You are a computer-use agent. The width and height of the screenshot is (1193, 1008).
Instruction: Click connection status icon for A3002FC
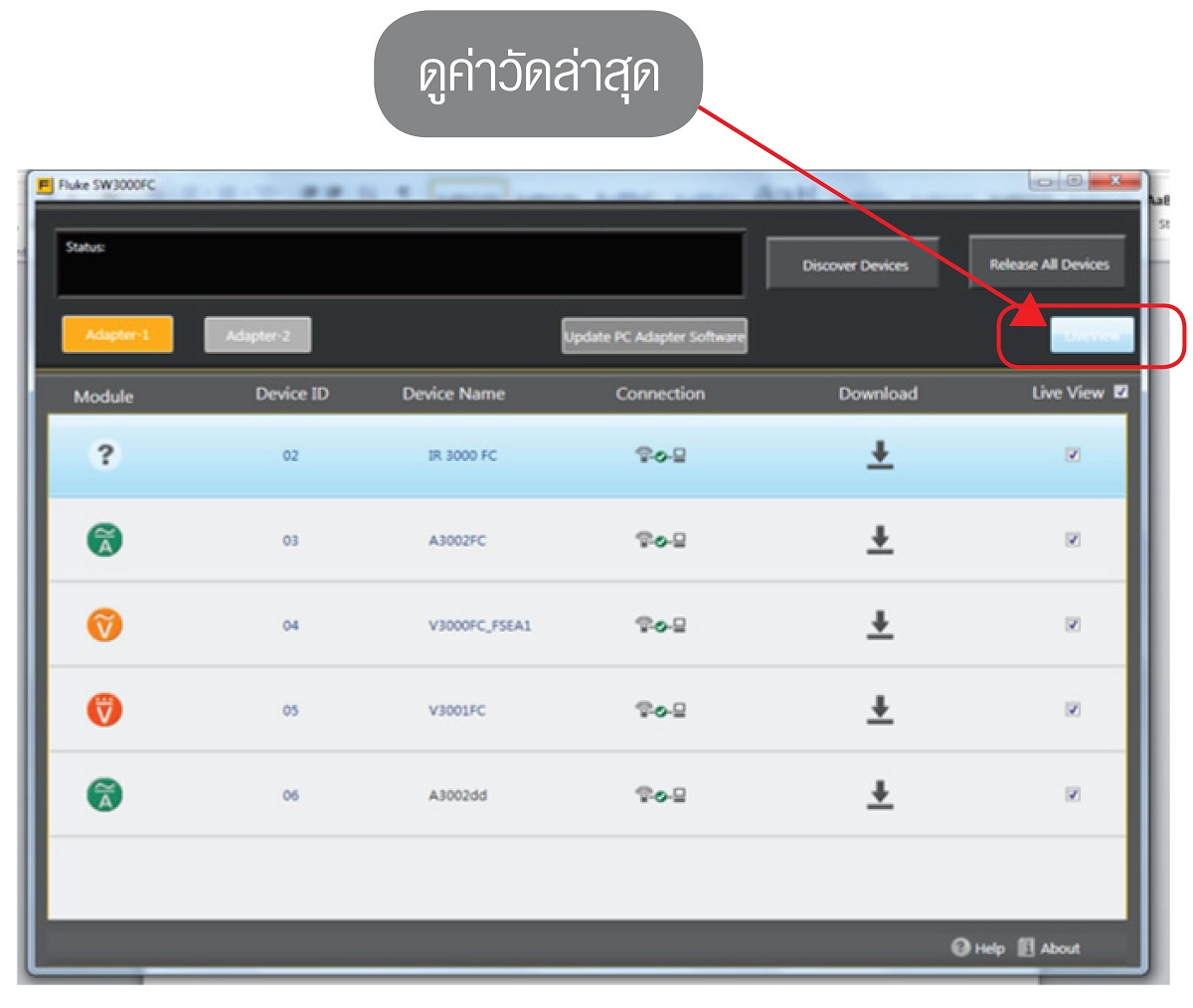pos(660,541)
